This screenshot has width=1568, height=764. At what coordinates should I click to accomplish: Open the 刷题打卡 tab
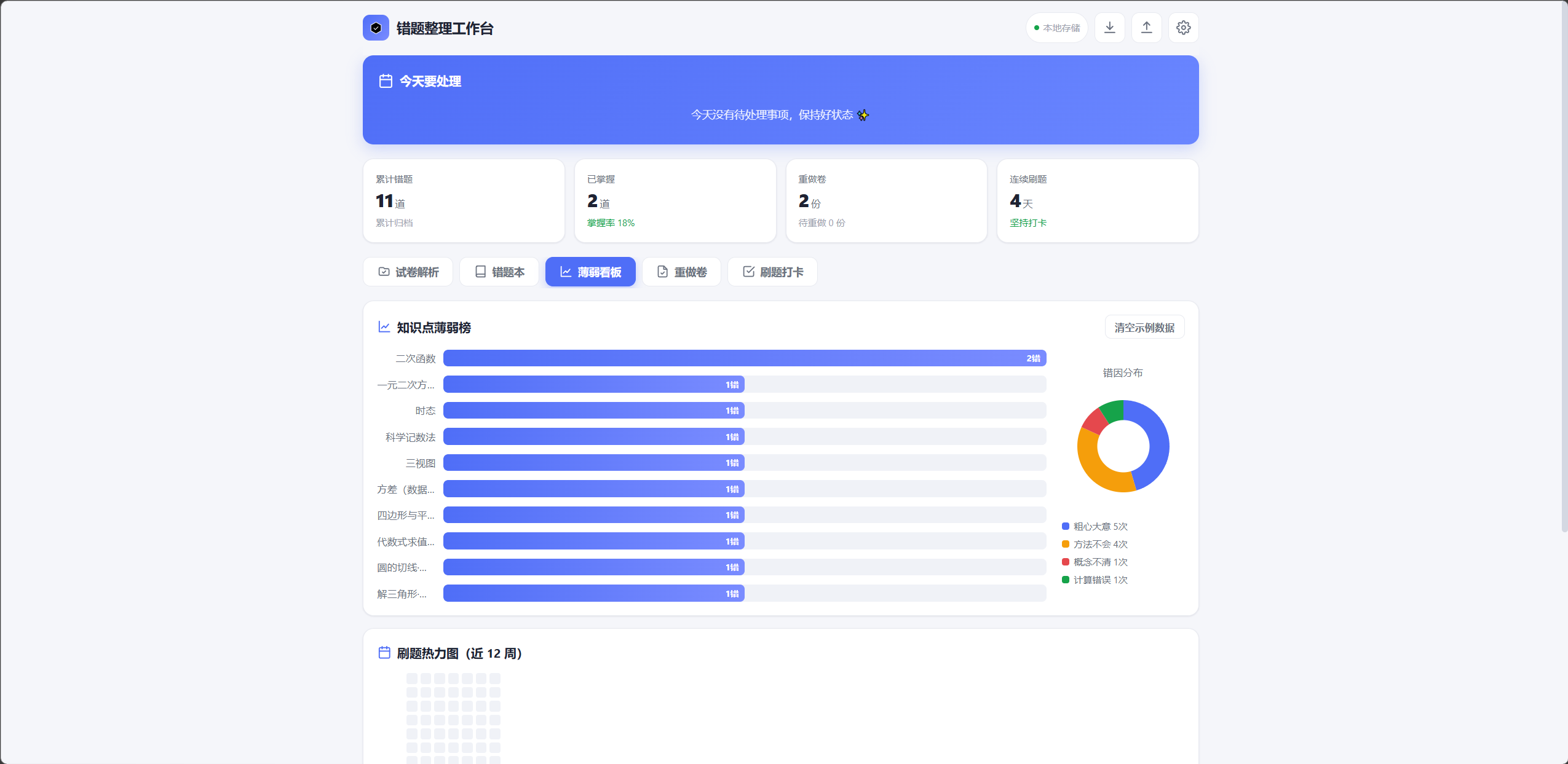point(772,272)
